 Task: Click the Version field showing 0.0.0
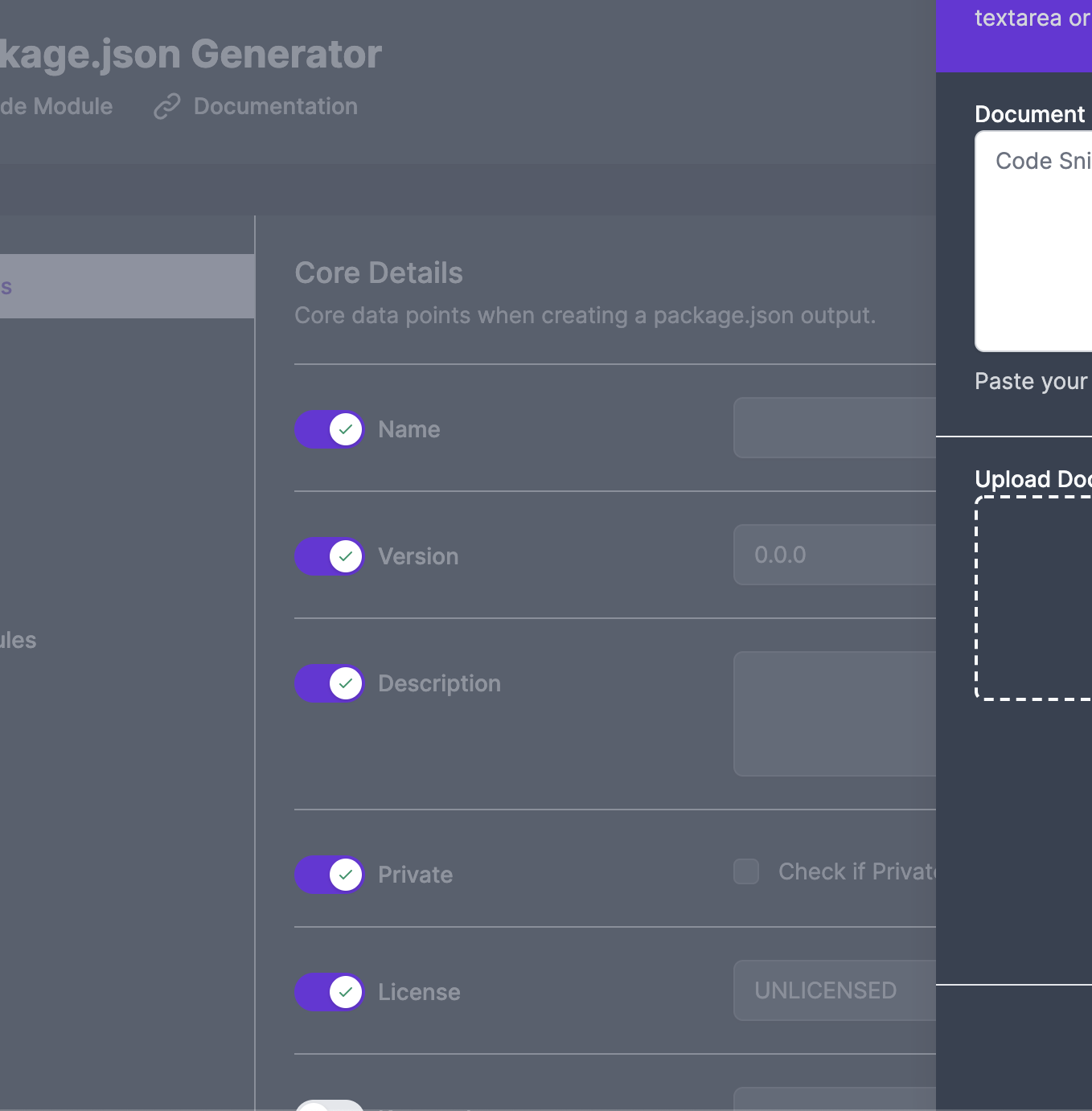click(x=835, y=555)
